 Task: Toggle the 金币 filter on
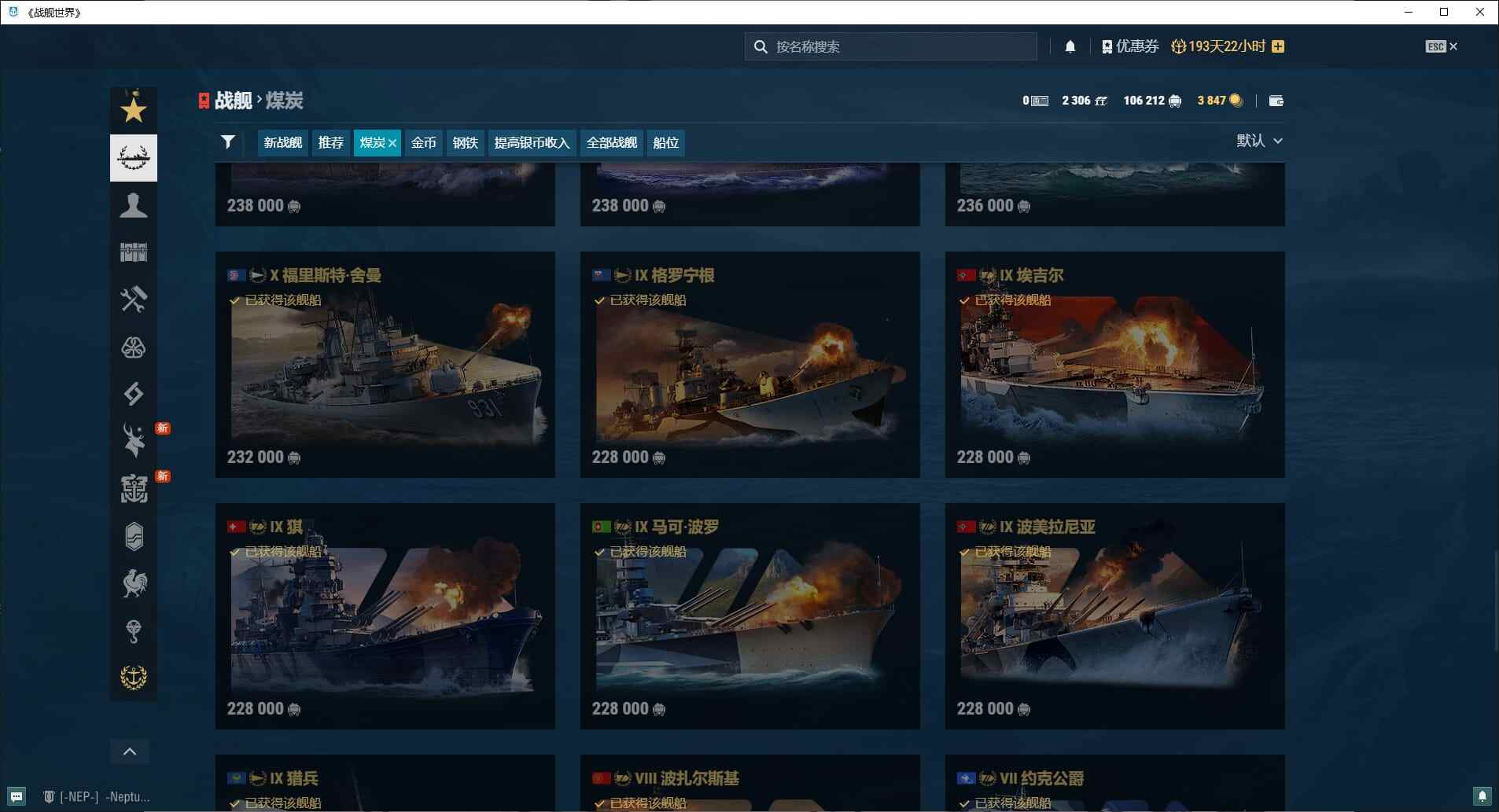click(x=423, y=142)
